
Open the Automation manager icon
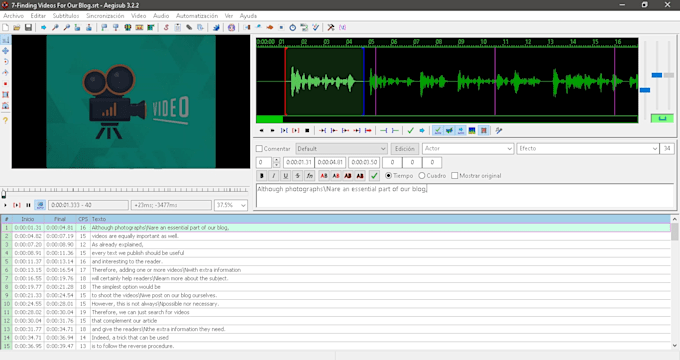pyautogui.click(x=216, y=27)
